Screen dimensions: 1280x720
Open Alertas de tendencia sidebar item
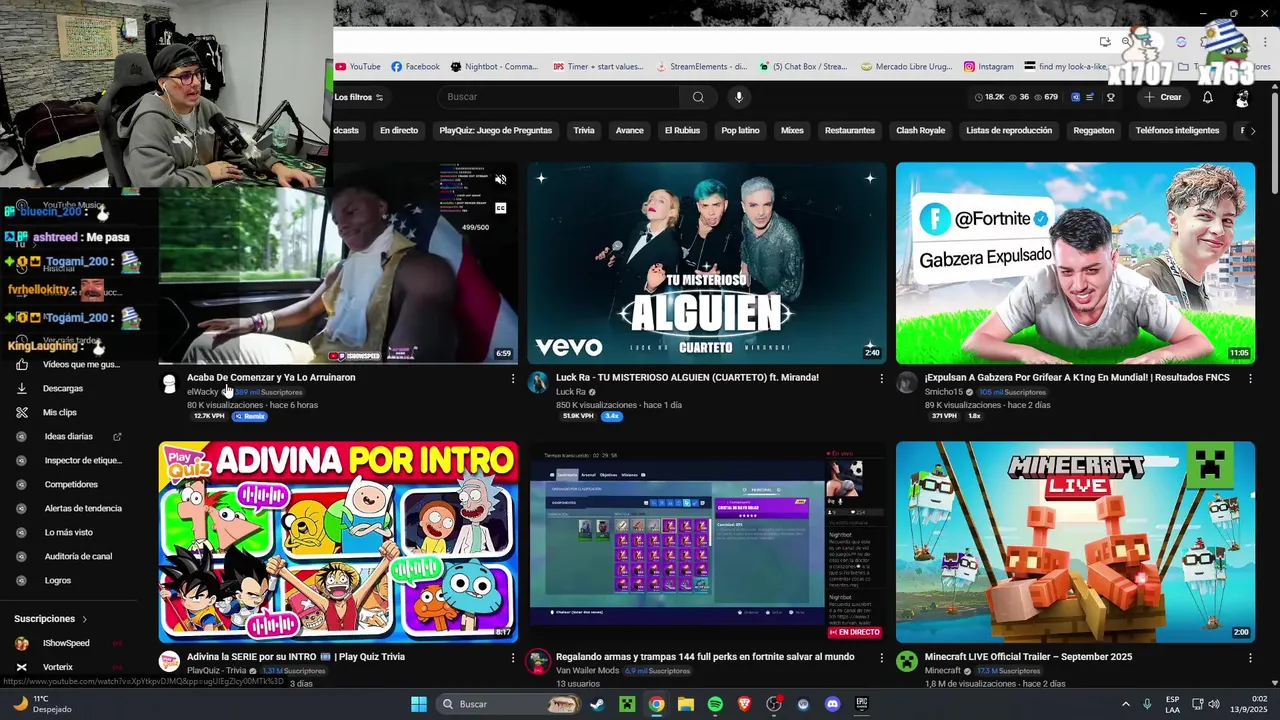[x=83, y=508]
